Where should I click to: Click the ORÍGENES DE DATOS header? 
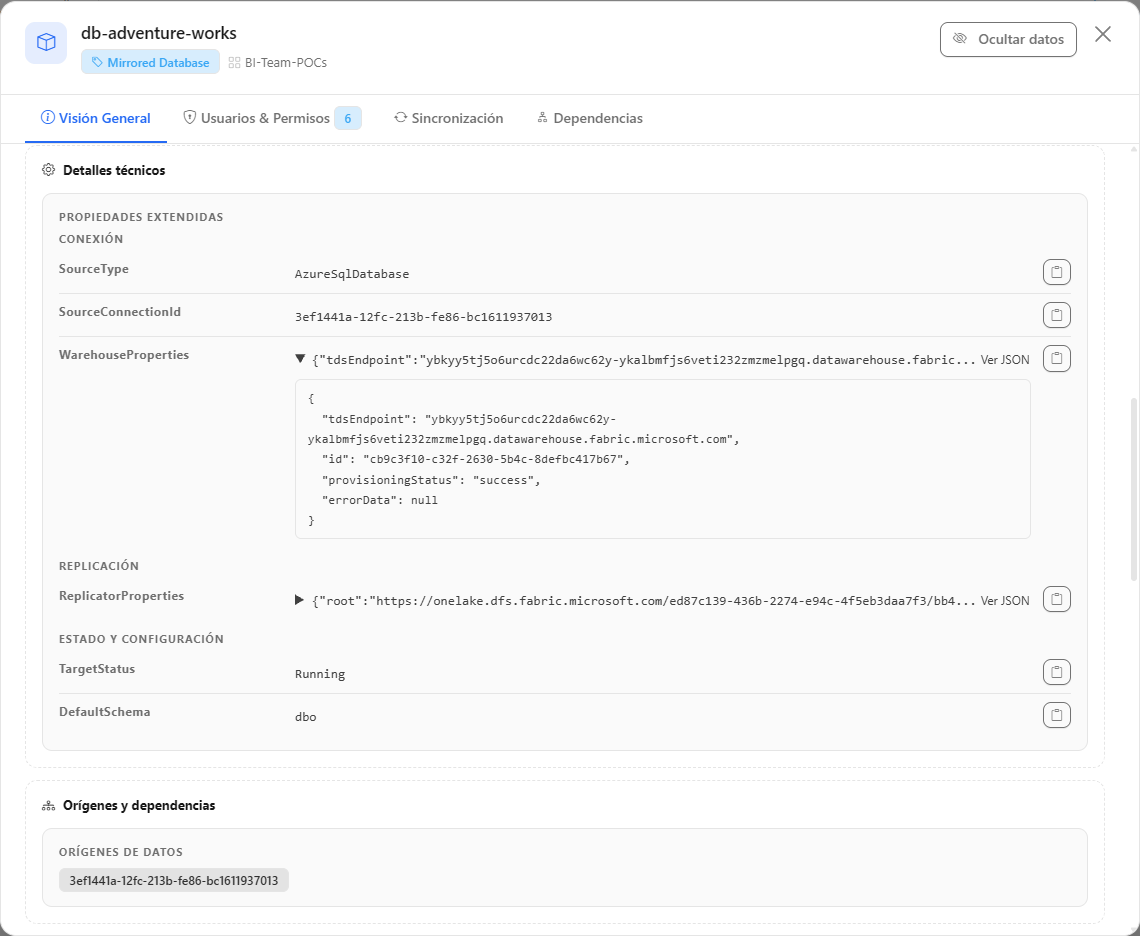click(x=121, y=852)
